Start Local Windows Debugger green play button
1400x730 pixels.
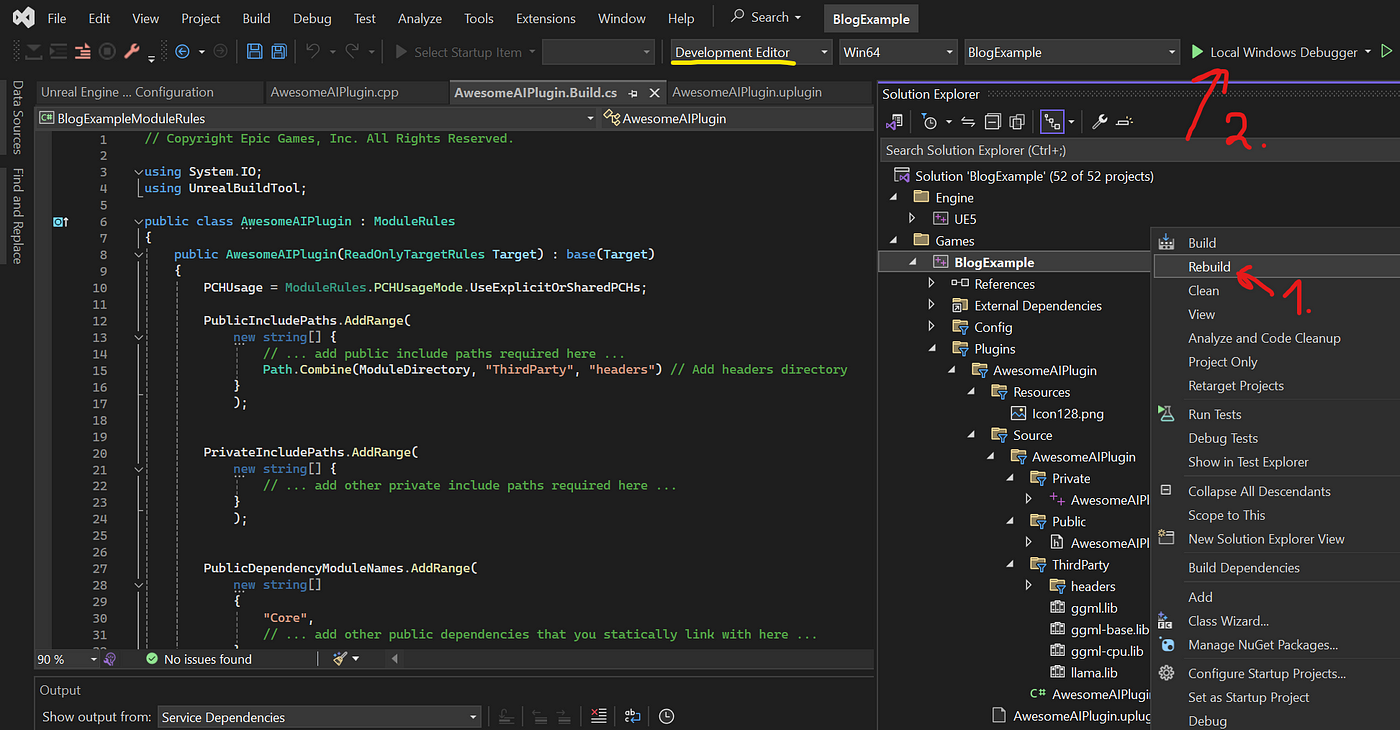pyautogui.click(x=1197, y=52)
